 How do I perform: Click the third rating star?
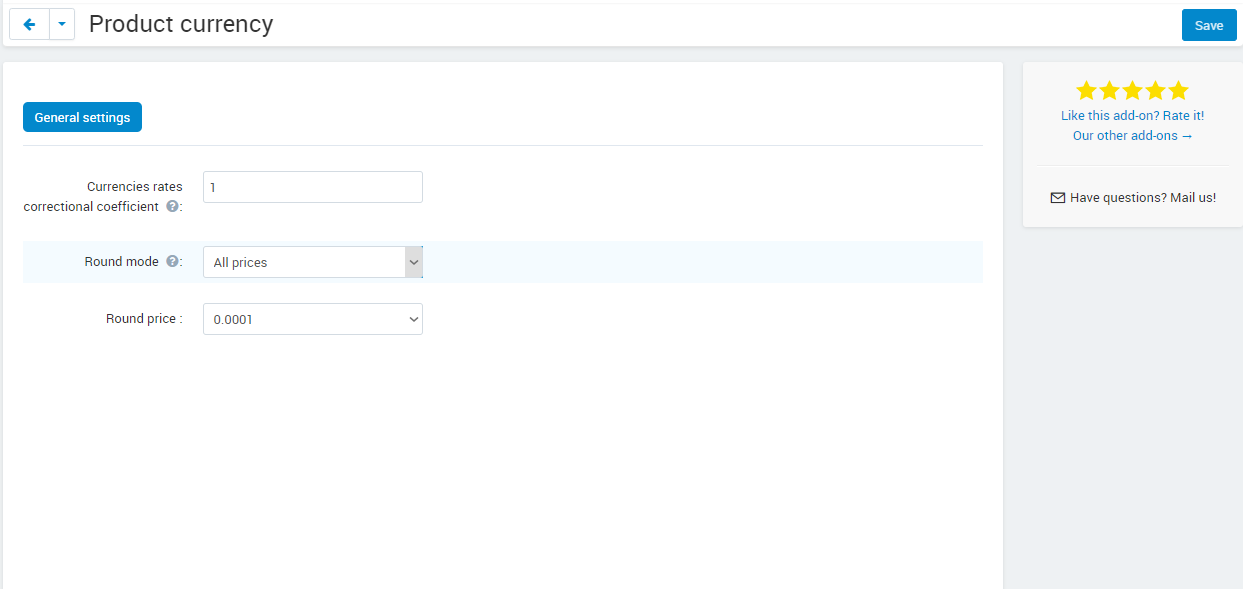click(x=1133, y=91)
